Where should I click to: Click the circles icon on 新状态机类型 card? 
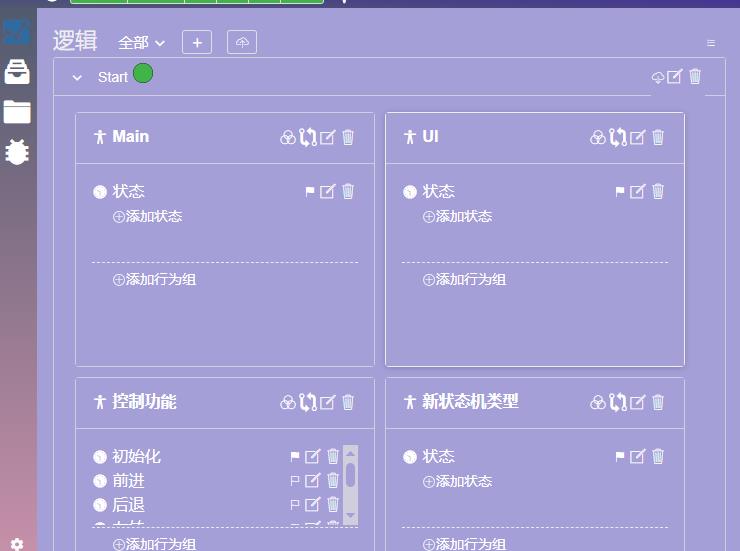(x=597, y=402)
